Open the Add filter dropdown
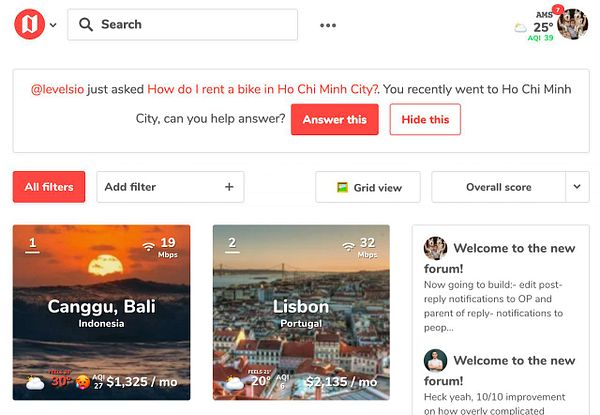Image resolution: width=600 pixels, height=415 pixels. (x=170, y=187)
